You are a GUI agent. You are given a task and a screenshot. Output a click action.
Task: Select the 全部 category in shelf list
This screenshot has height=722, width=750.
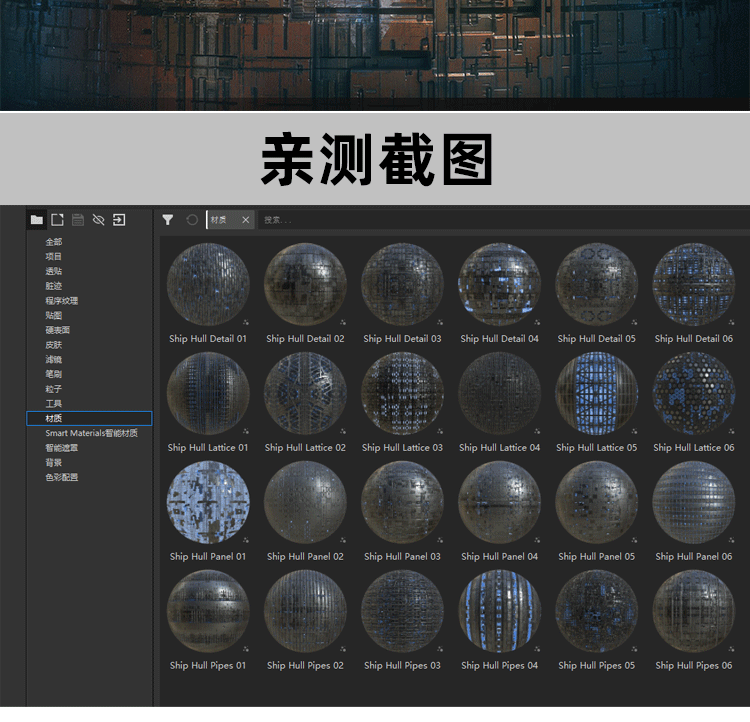[x=54, y=242]
